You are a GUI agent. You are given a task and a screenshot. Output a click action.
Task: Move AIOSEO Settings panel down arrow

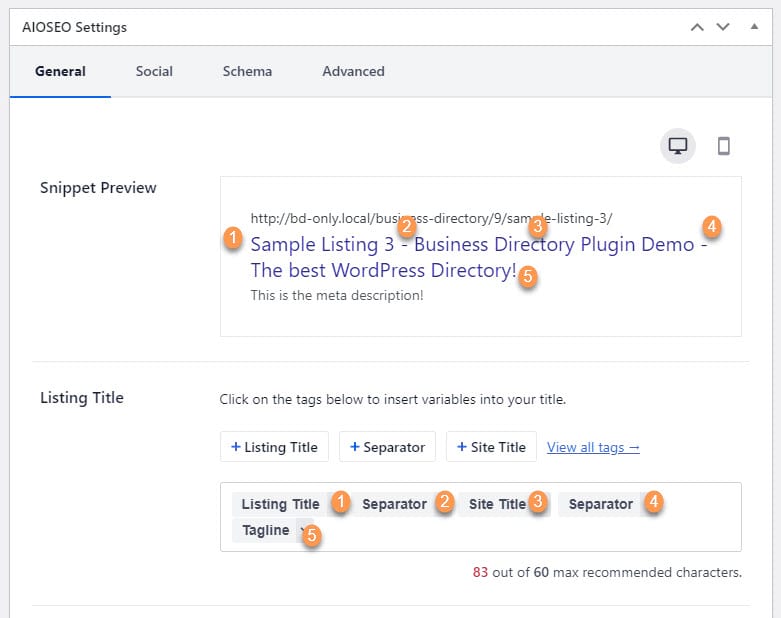(723, 27)
